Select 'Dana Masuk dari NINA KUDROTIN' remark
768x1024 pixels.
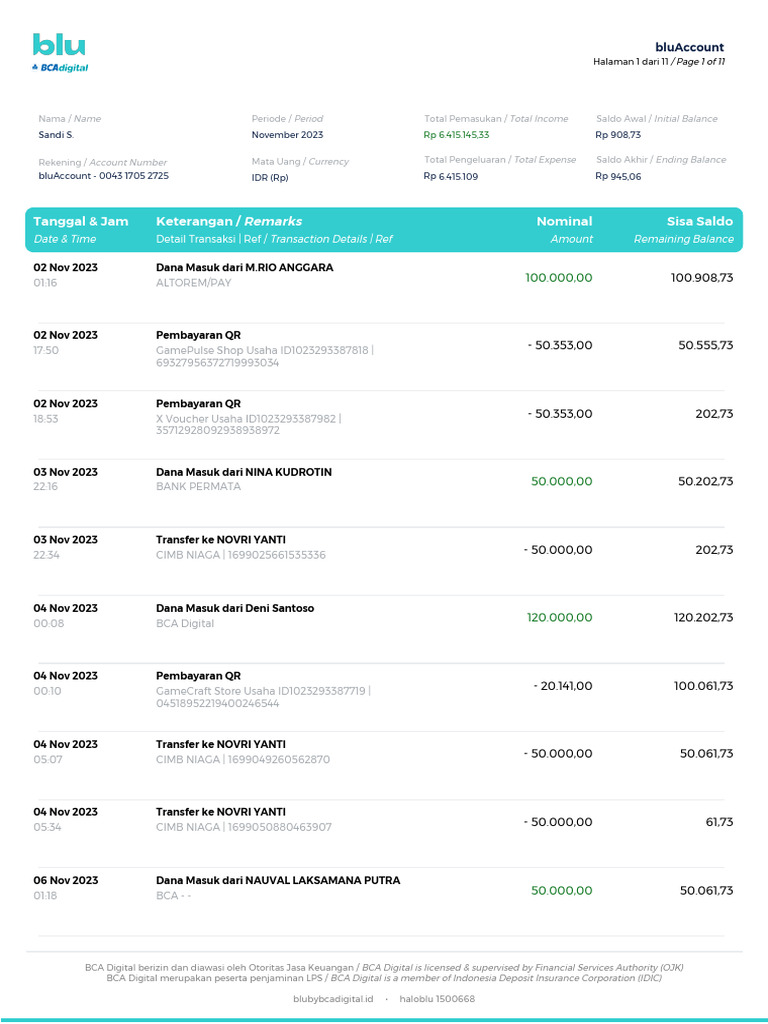(244, 472)
